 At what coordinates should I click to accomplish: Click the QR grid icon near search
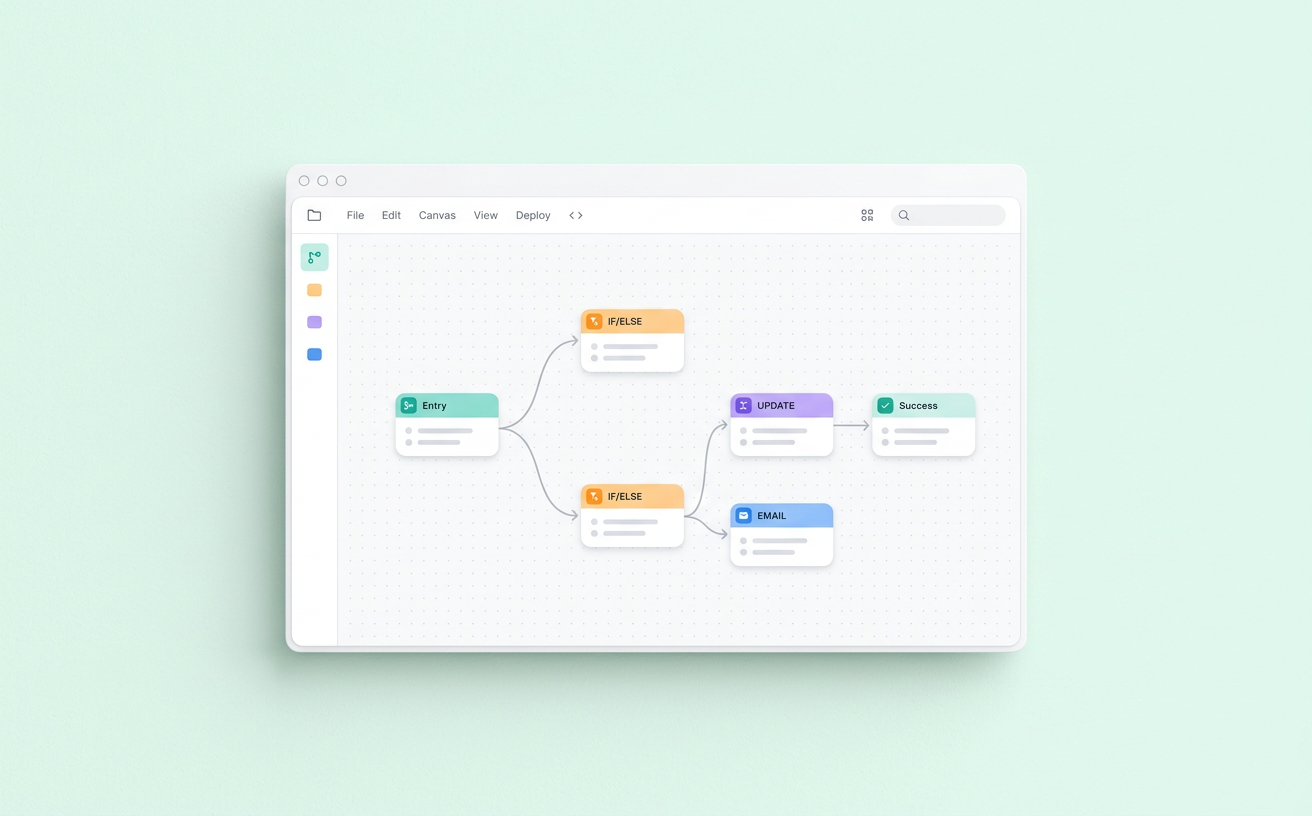tap(867, 215)
